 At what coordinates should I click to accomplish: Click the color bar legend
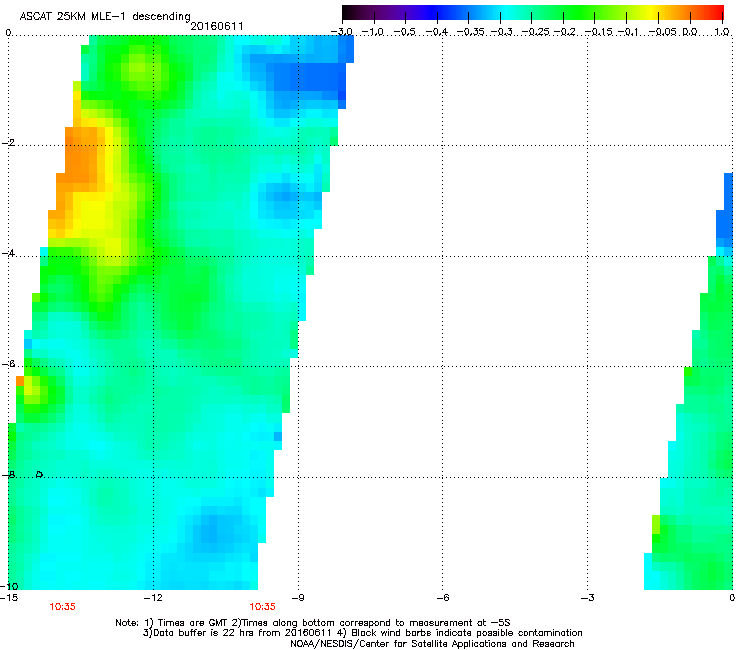click(533, 13)
